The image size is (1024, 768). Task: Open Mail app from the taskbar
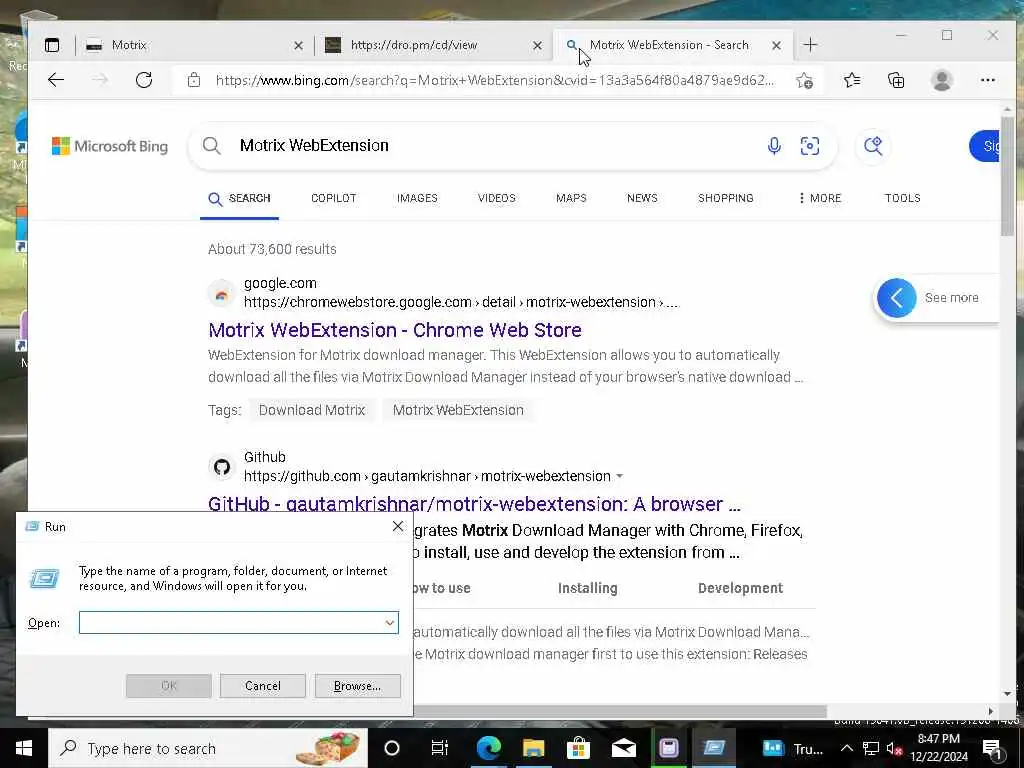tap(624, 748)
